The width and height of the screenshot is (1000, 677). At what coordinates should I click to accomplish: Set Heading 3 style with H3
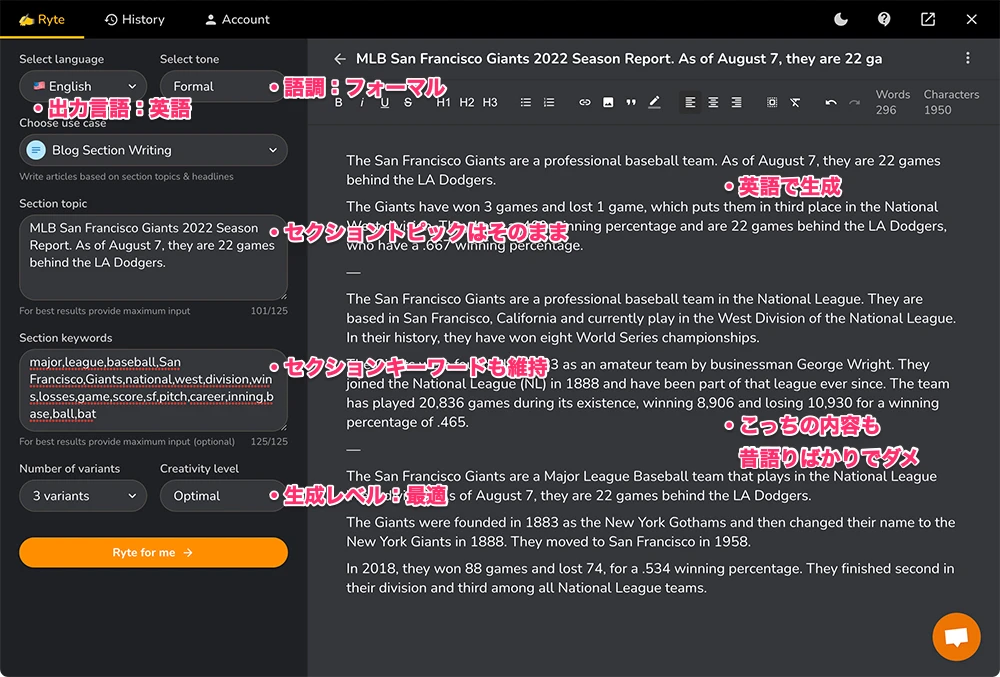(x=490, y=103)
